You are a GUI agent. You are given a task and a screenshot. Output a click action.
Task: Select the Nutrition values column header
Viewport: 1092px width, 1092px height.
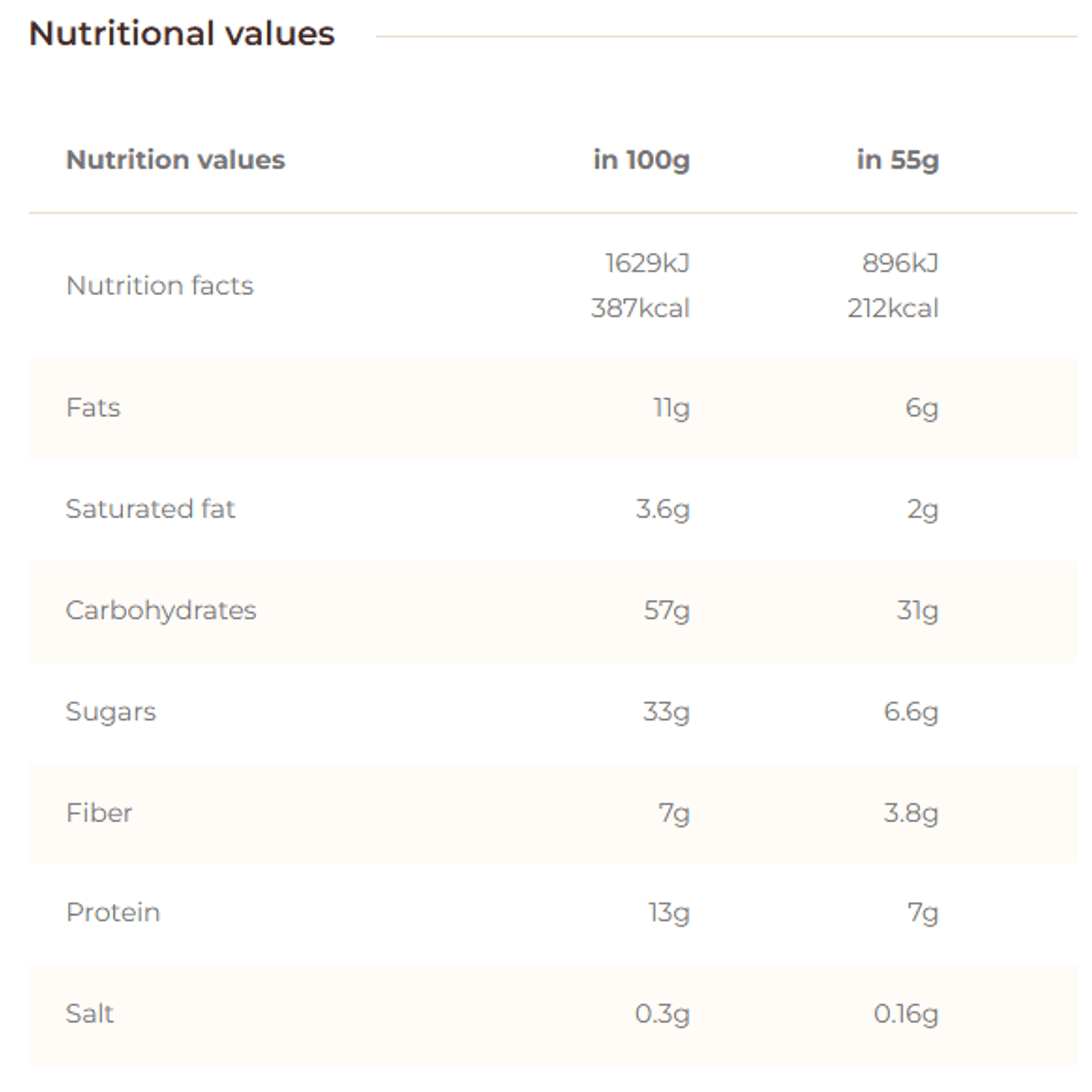(x=175, y=159)
